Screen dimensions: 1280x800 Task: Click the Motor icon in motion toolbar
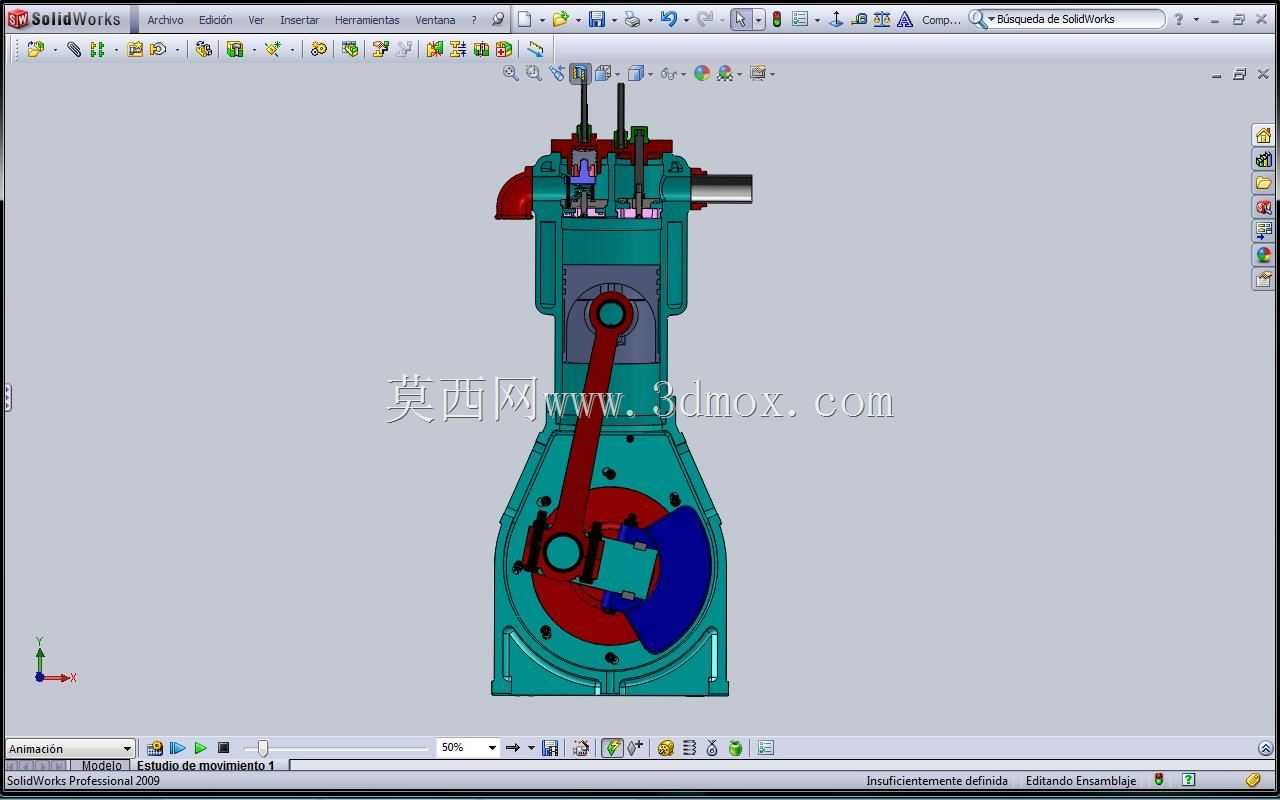tap(666, 748)
